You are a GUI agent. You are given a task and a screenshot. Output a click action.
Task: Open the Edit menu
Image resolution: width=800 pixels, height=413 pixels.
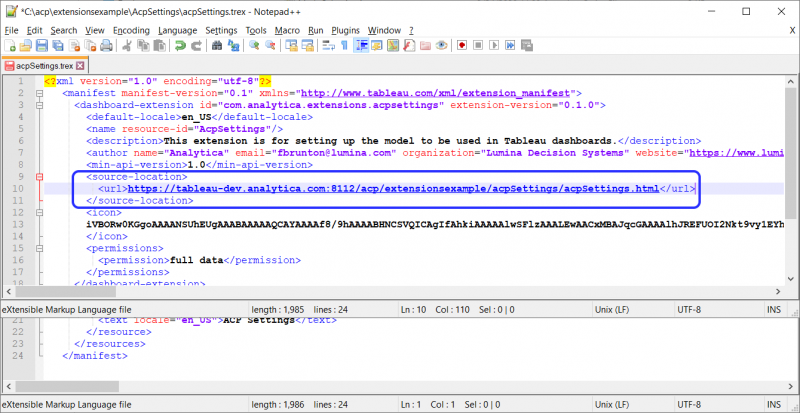coord(35,30)
